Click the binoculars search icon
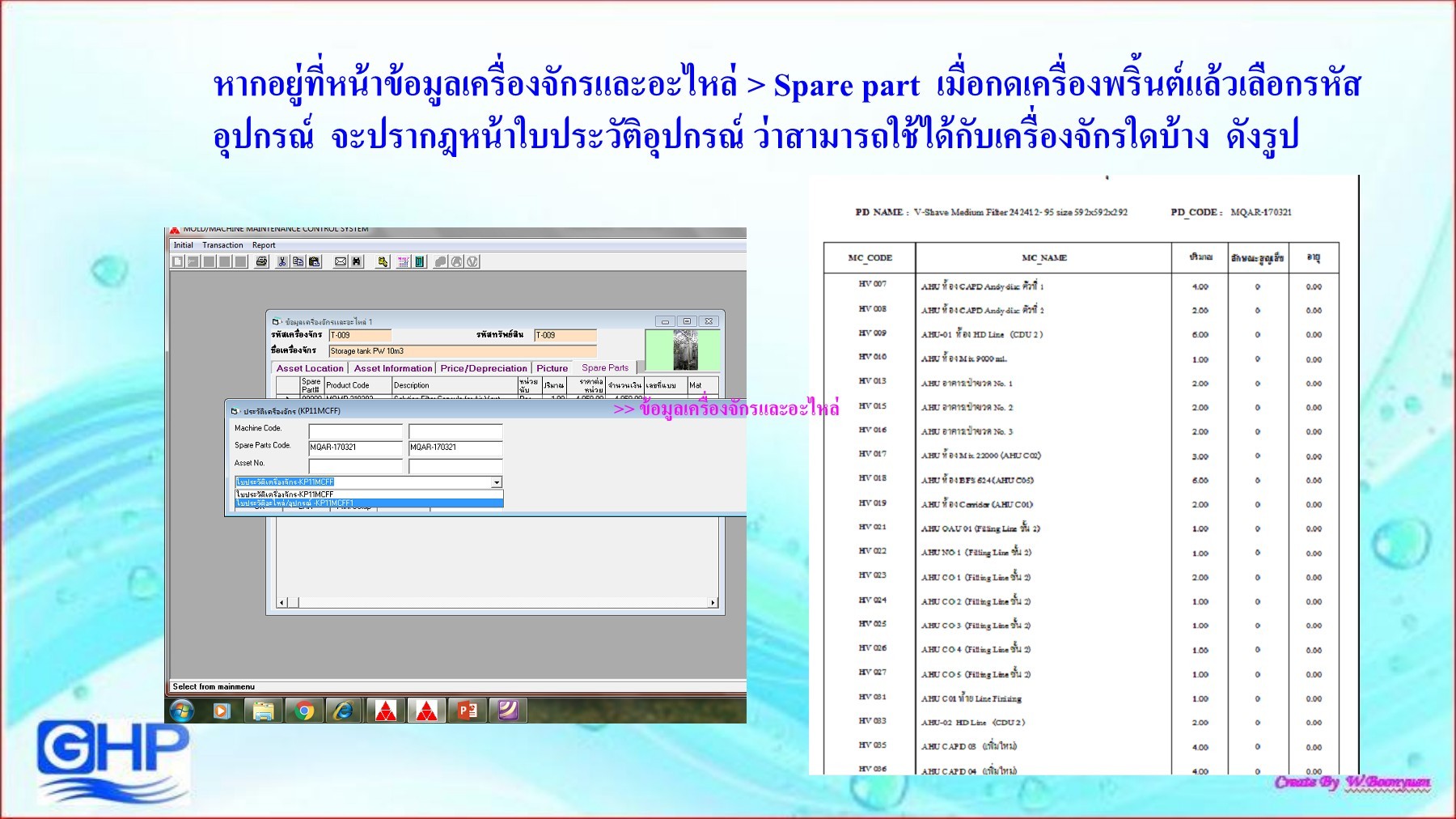The width and height of the screenshot is (1456, 819). (x=357, y=262)
